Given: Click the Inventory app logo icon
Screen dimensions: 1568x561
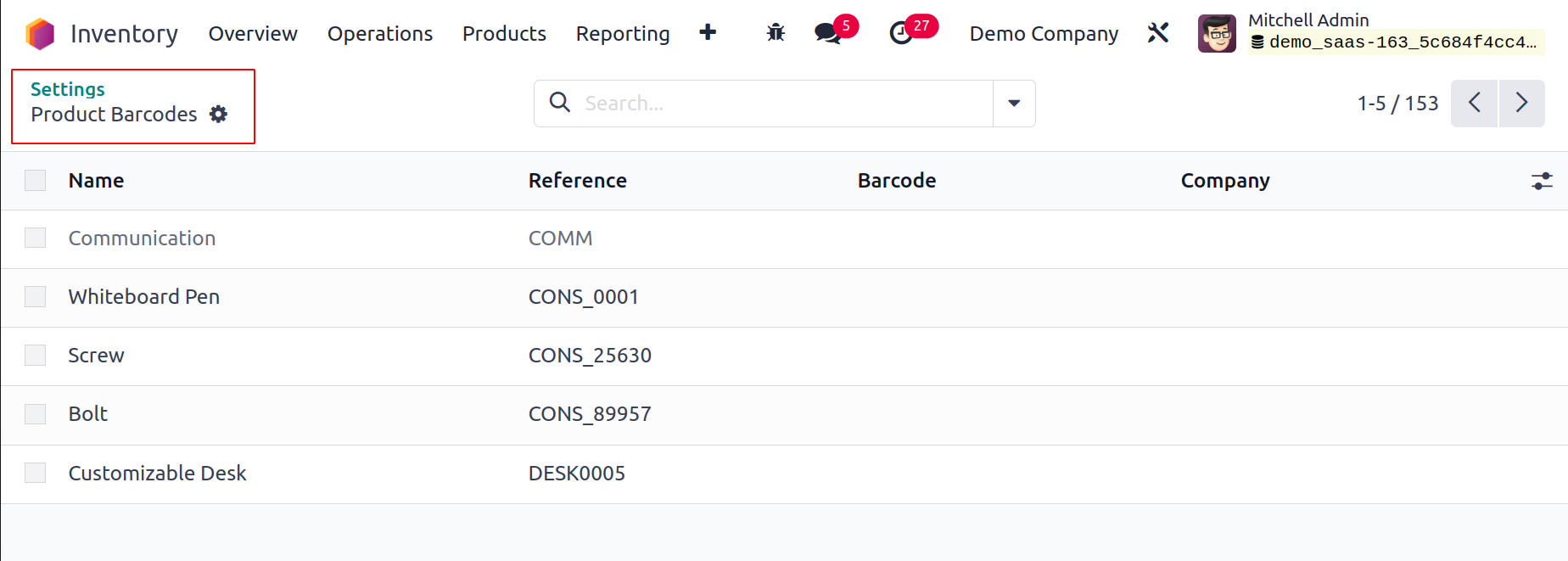Looking at the screenshot, I should click(x=40, y=34).
